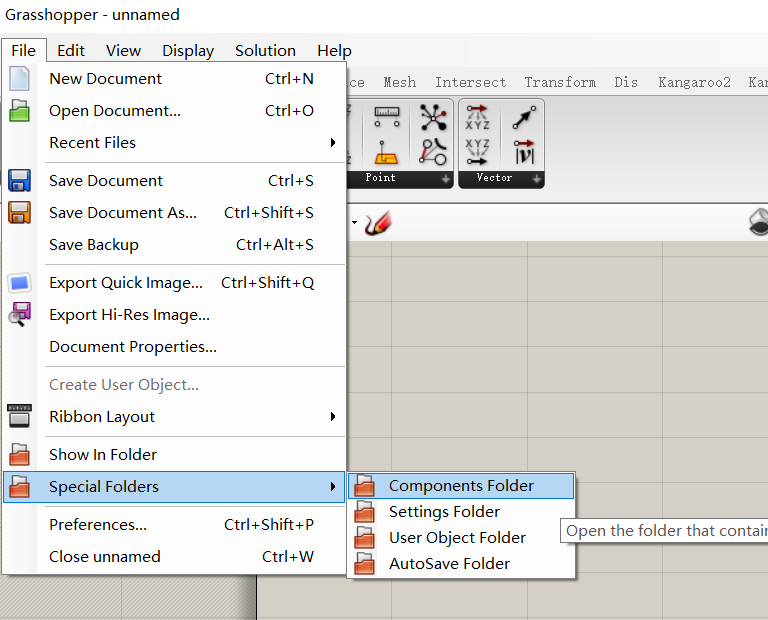Choose Preferences... from the File menu
The image size is (768, 620).
click(174, 525)
